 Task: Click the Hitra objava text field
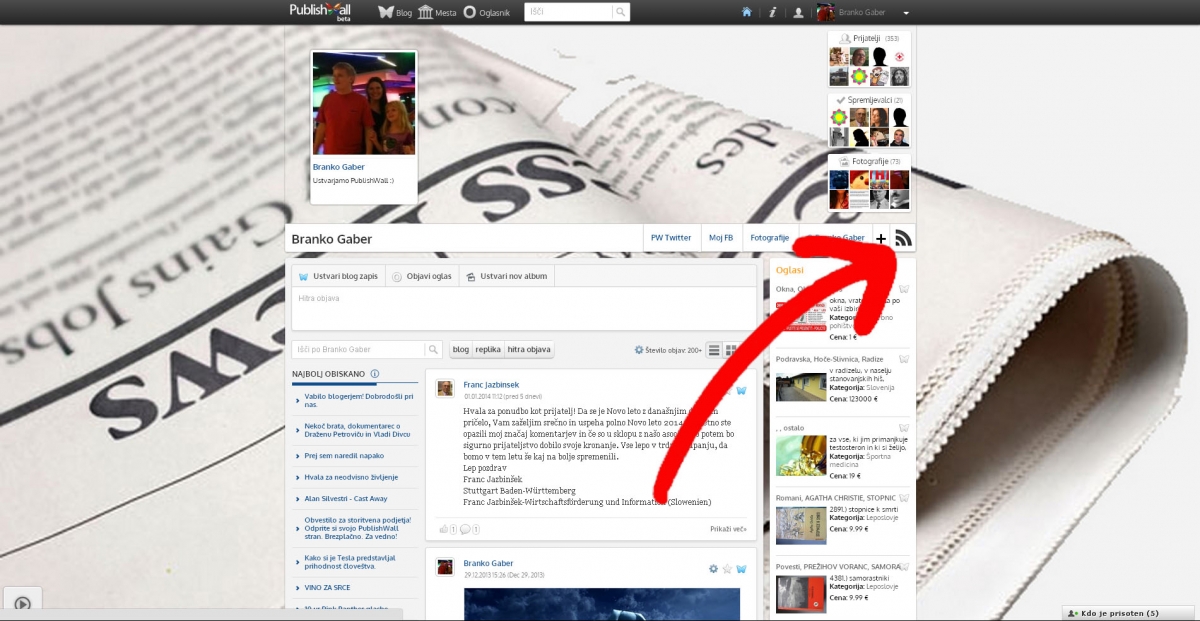click(x=523, y=308)
